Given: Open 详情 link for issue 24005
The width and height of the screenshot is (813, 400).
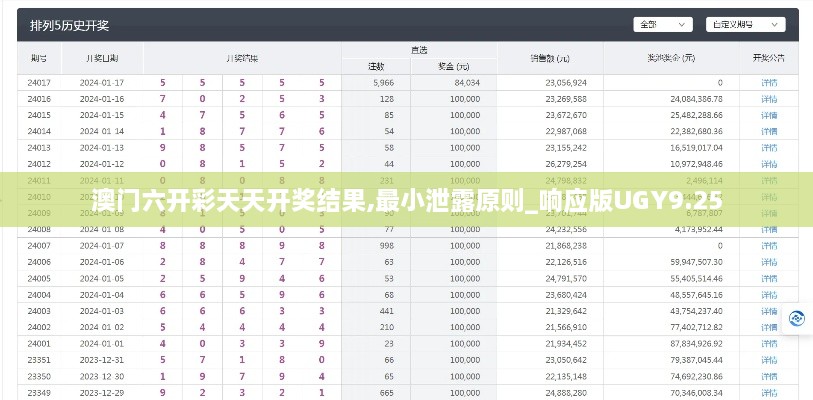Looking at the screenshot, I should tap(769, 279).
